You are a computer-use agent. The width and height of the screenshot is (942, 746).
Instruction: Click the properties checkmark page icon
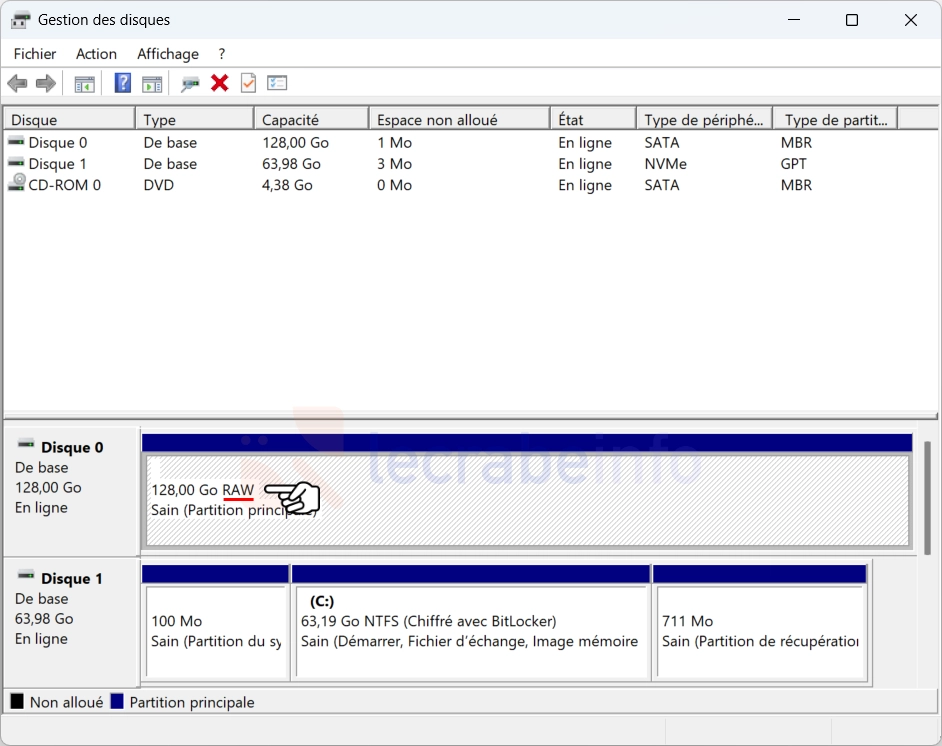[x=248, y=83]
